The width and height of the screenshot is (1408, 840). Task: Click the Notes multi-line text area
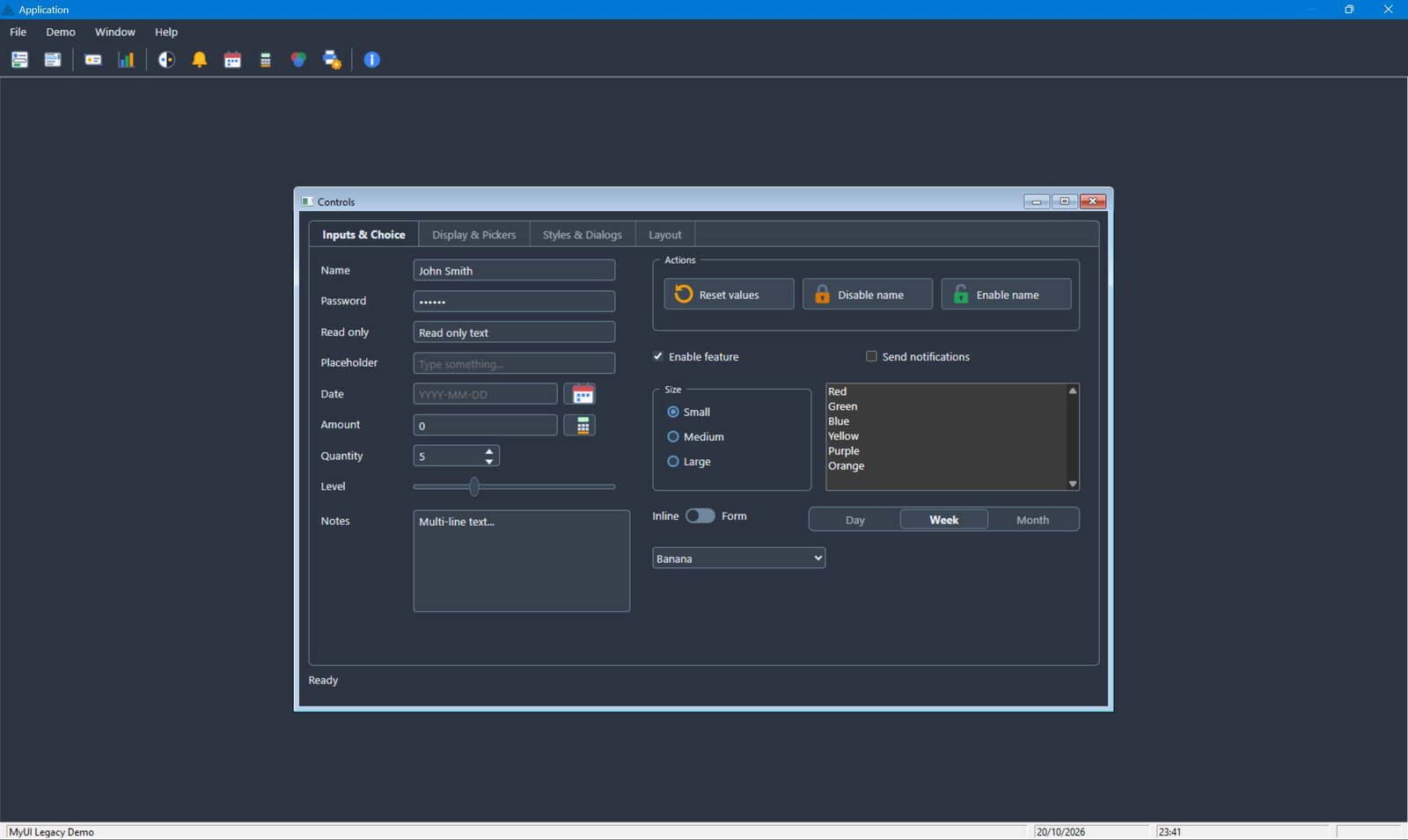(521, 561)
